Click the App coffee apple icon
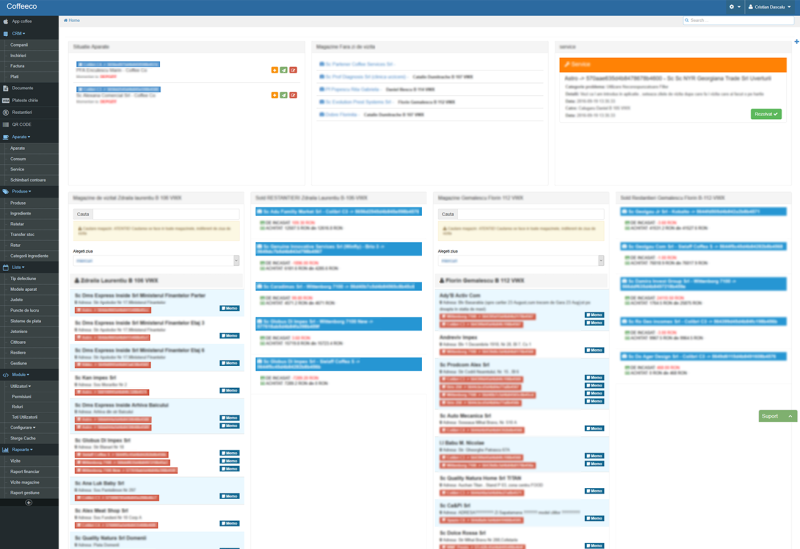800x549 pixels. (5, 20)
